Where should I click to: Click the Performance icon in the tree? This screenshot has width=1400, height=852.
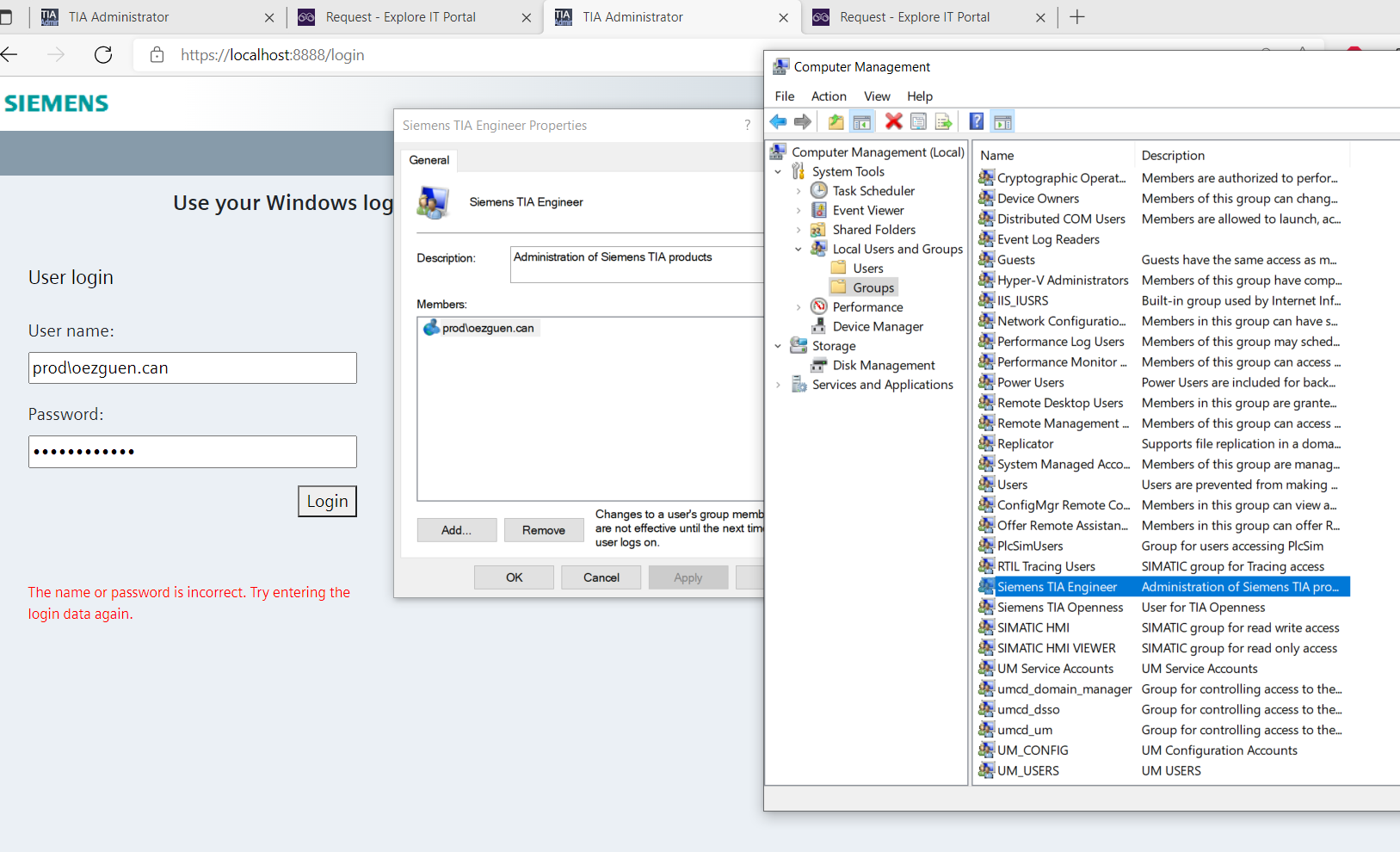[x=819, y=306]
